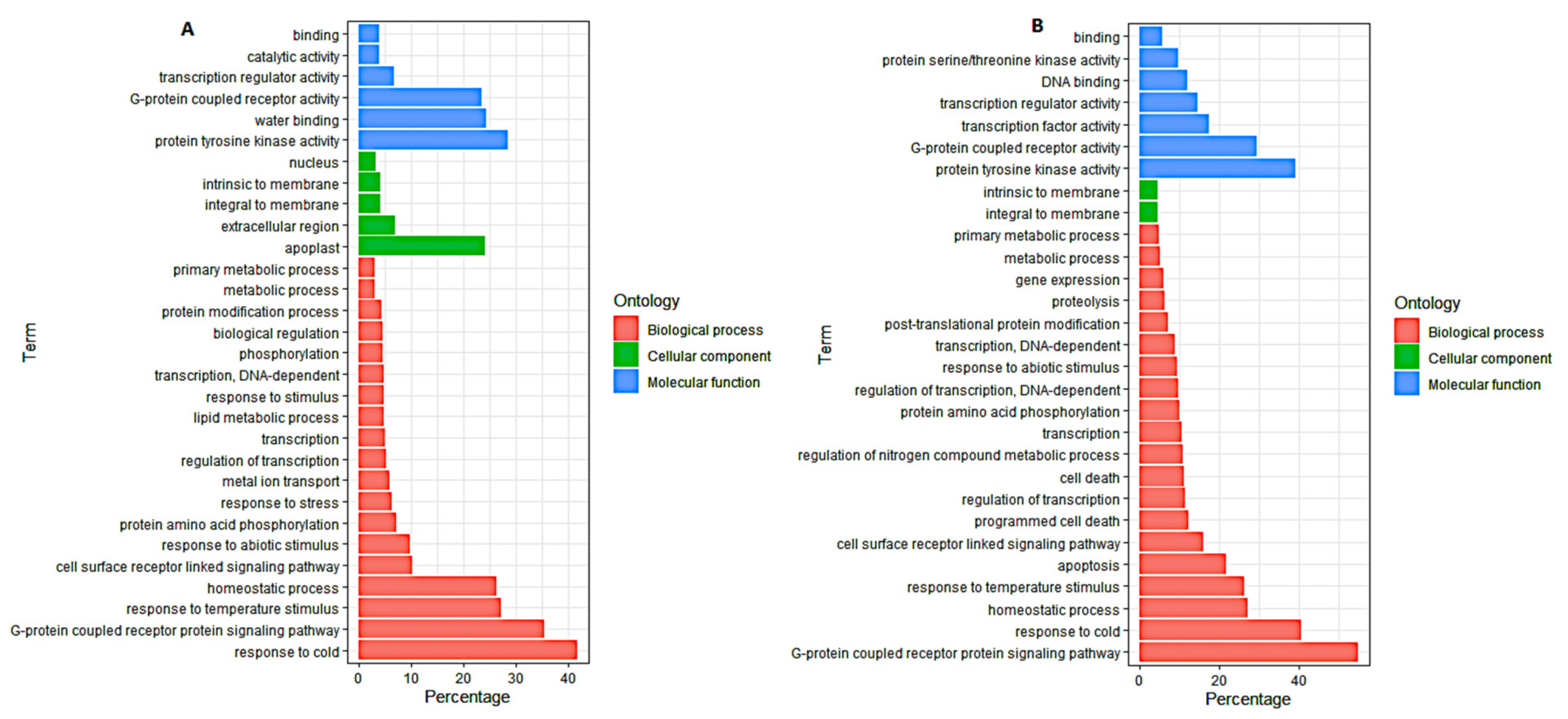1568x719 pixels.
Task: Click the 'extracellular region' bar in chart A
Action: tap(376, 225)
